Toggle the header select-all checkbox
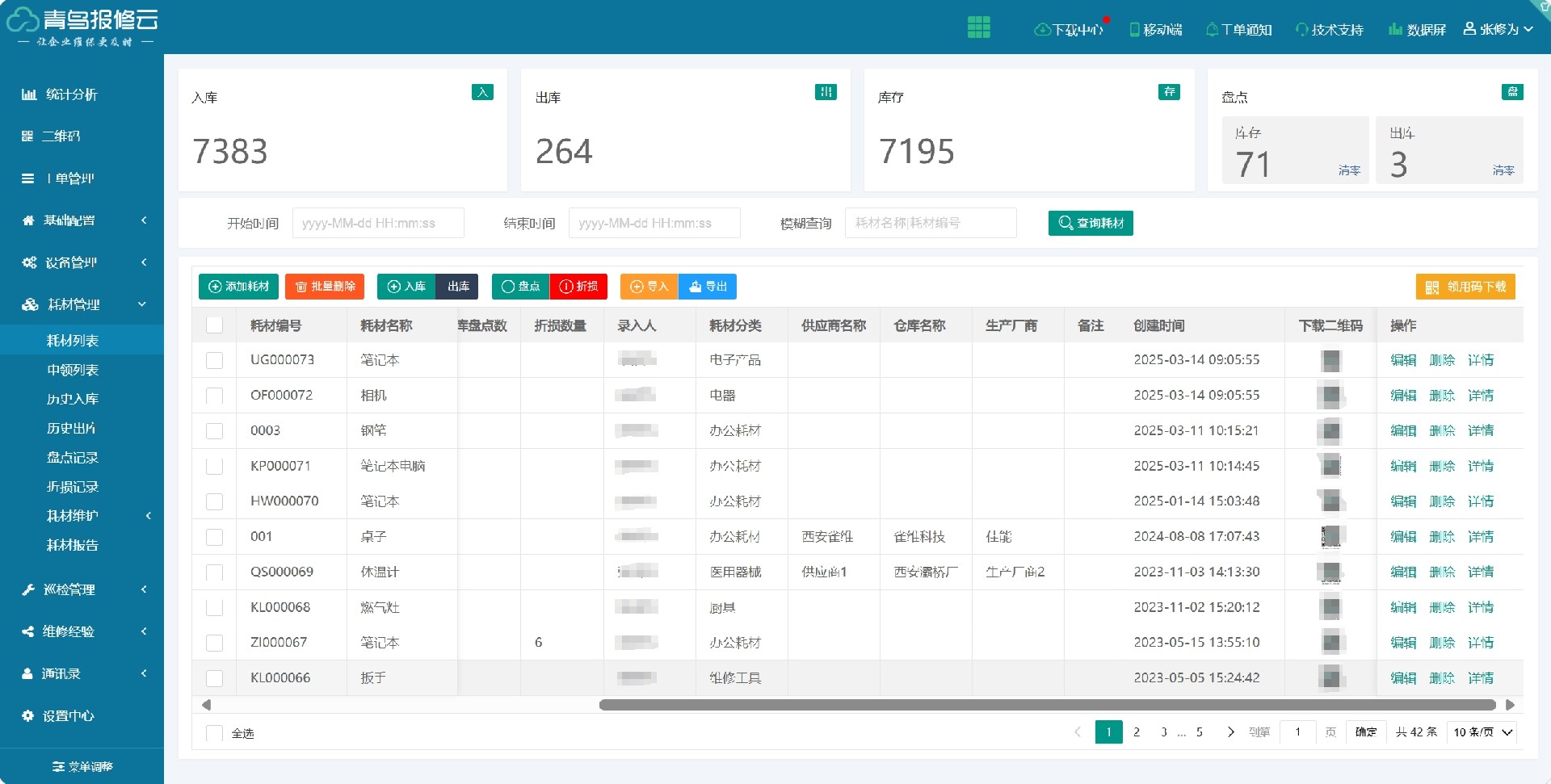The width and height of the screenshot is (1551, 784). tap(214, 325)
